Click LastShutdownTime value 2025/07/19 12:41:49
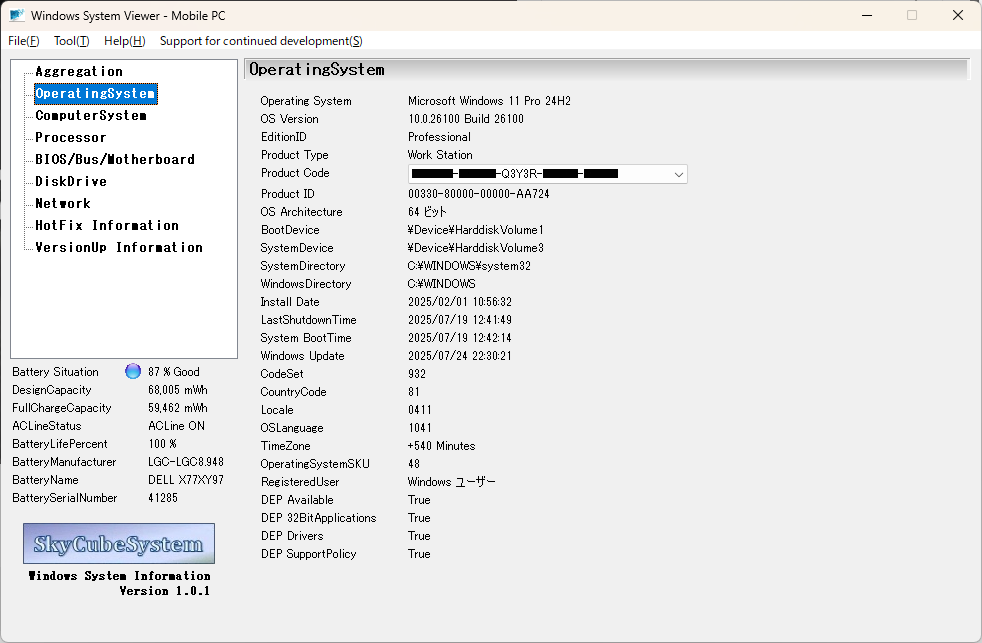 [x=460, y=320]
